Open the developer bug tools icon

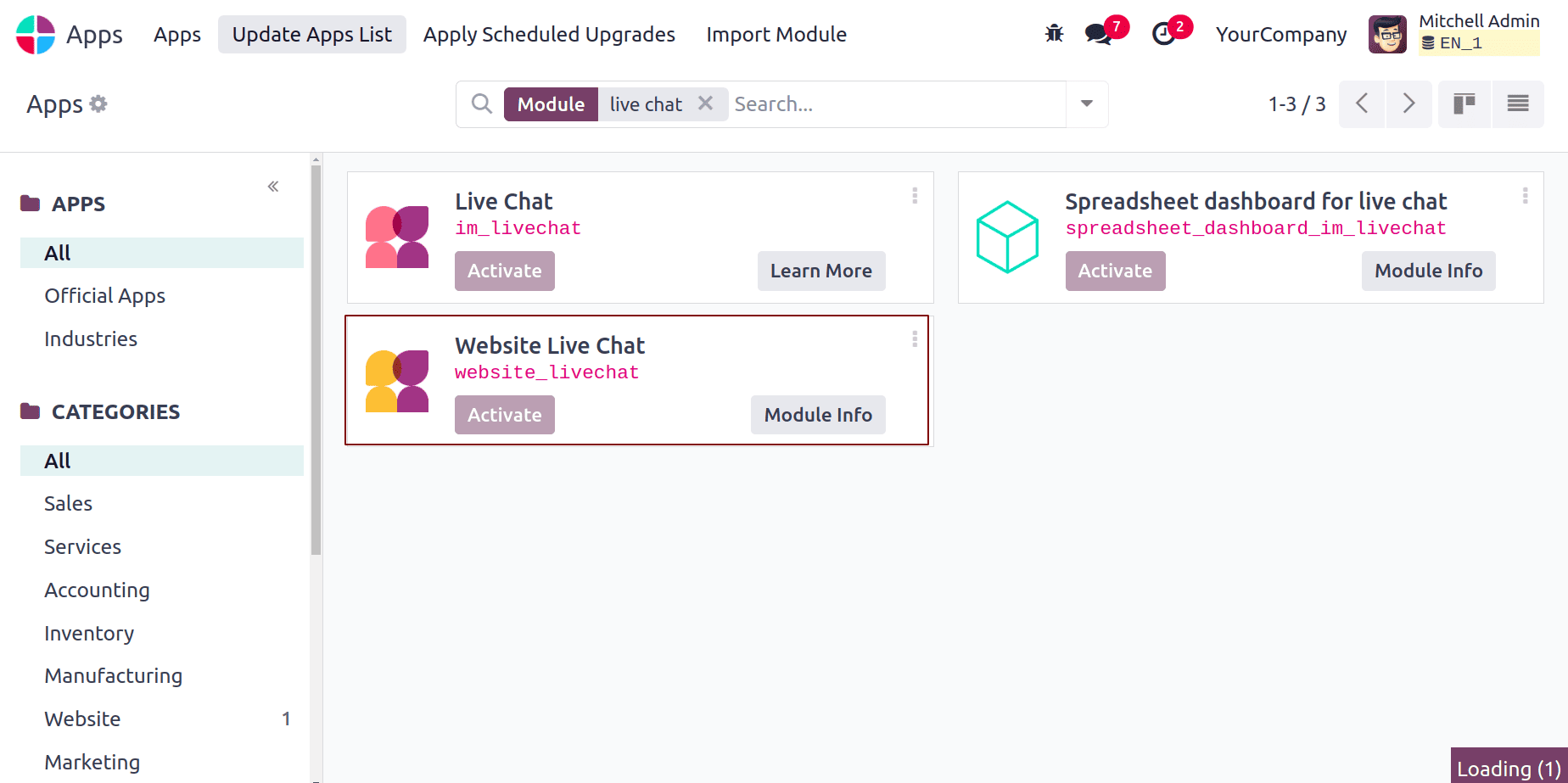point(1054,32)
